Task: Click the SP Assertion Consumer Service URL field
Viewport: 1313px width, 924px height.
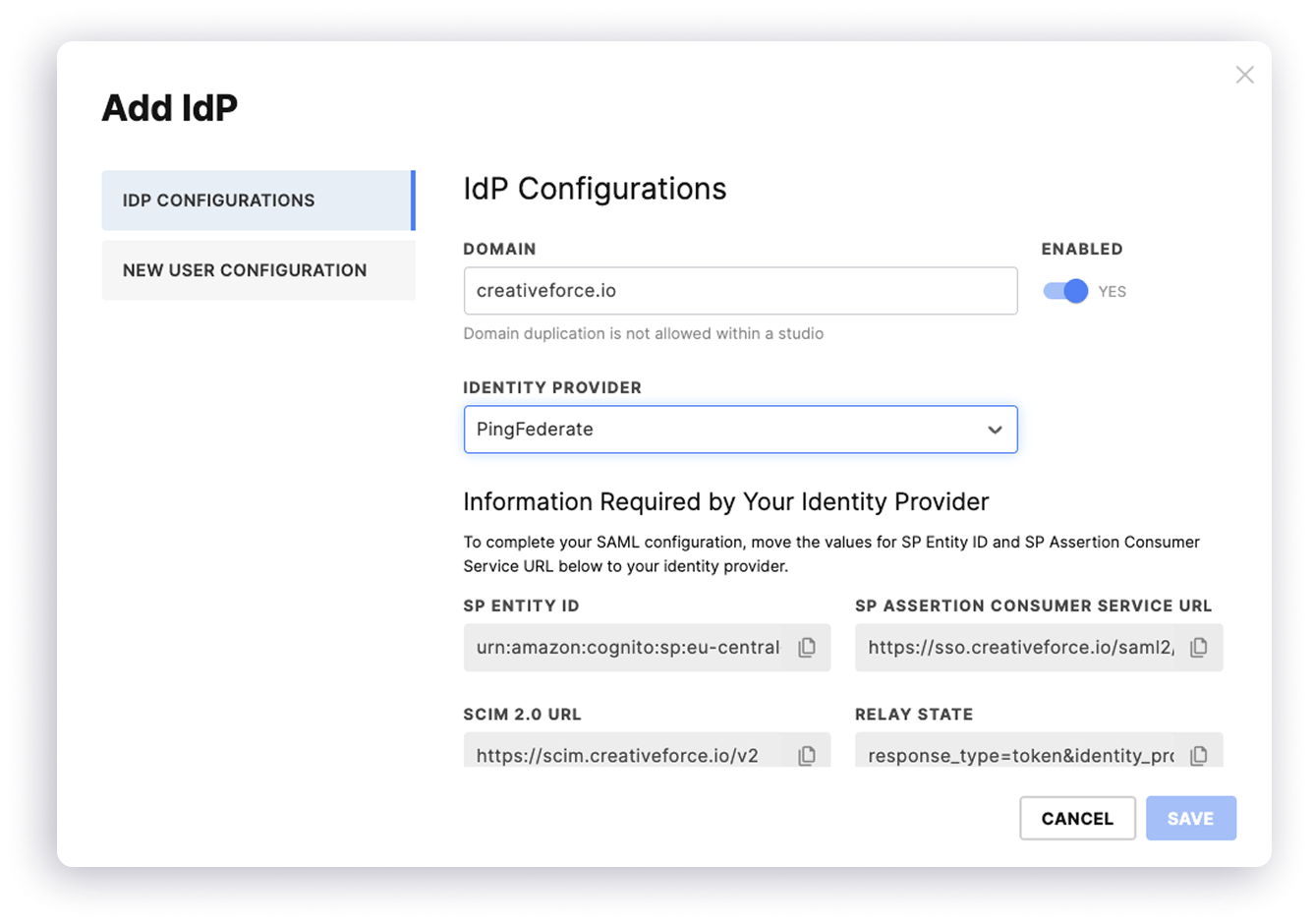Action: point(1039,648)
